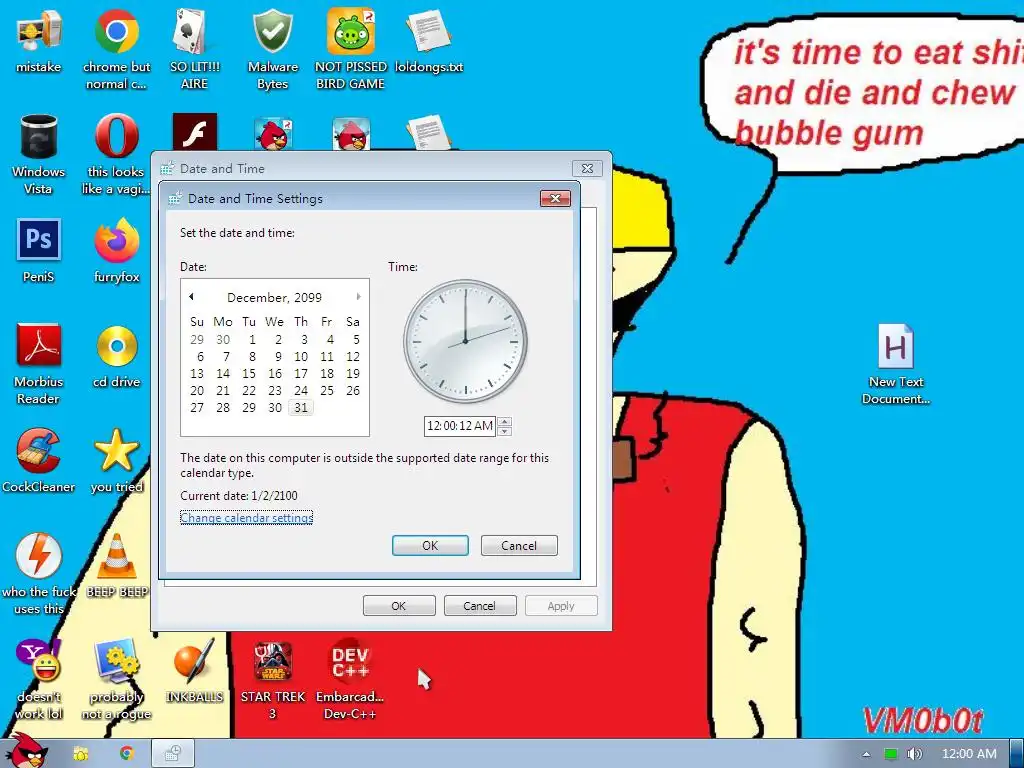Pick December 1 in the calendar
Viewport: 1024px width, 768px height.
click(x=251, y=340)
